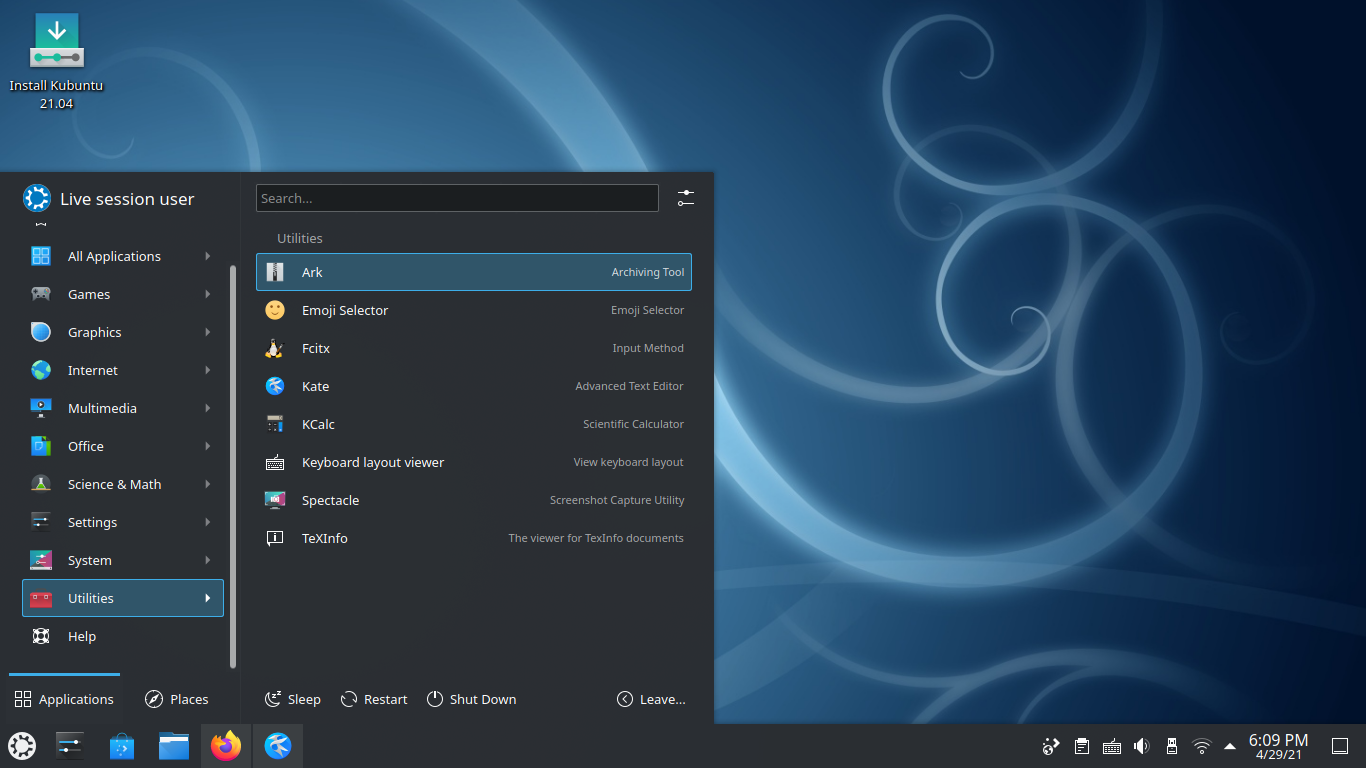
Task: Open the Keyboard layout viewer
Action: [473, 462]
